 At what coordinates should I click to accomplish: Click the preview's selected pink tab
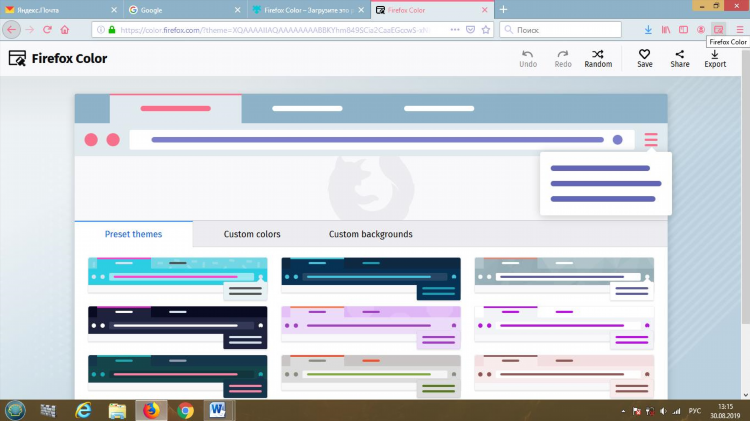click(x=176, y=109)
